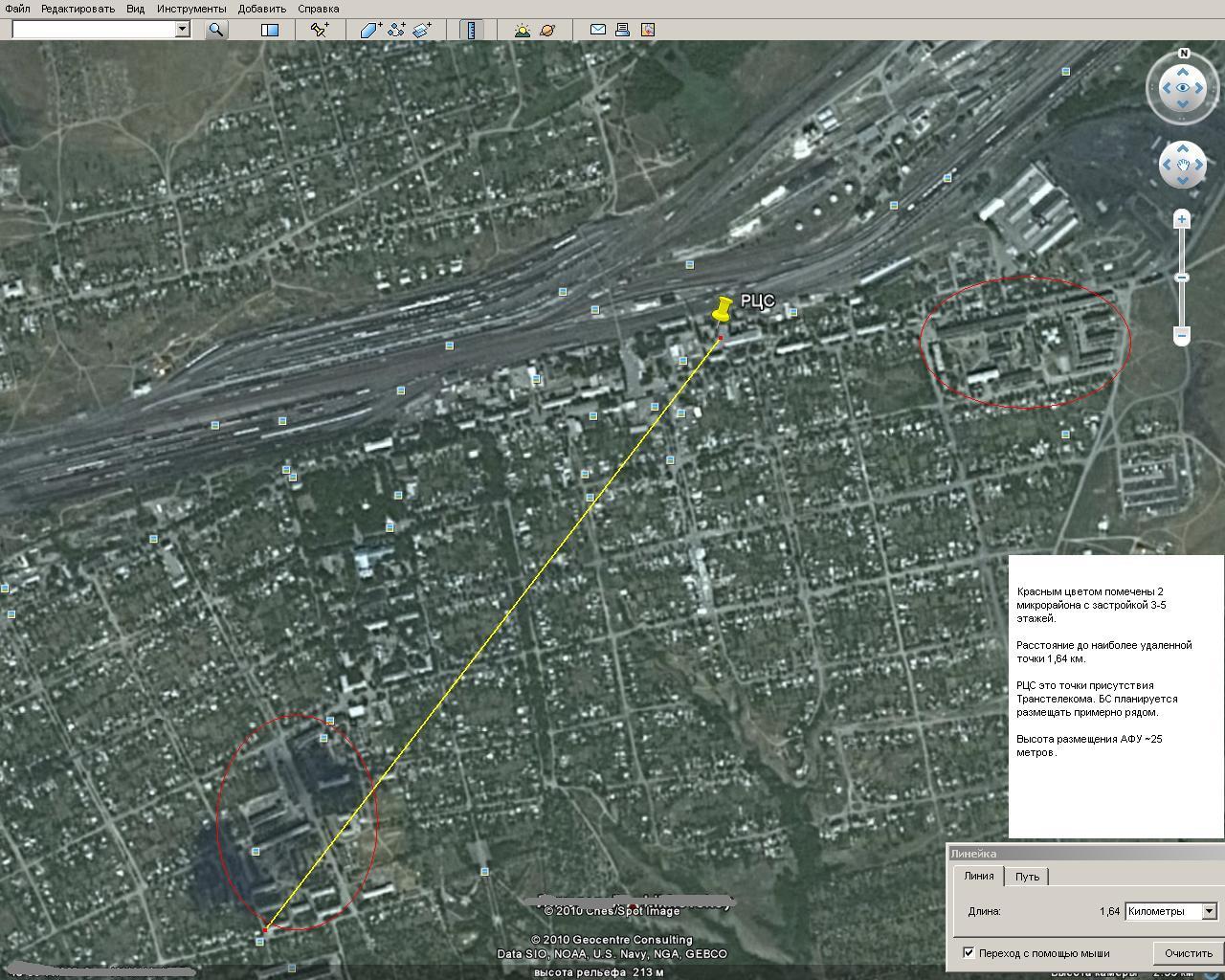This screenshot has width=1225, height=980.
Task: Click the print icon in toolbar
Action: (622, 30)
